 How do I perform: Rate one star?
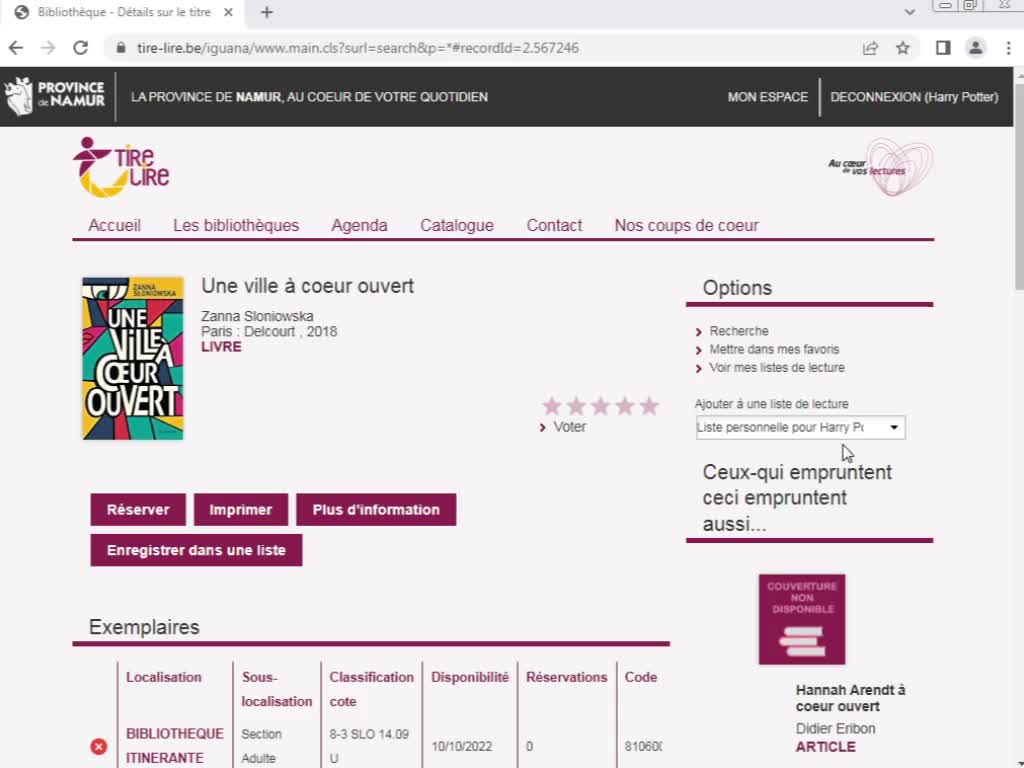(552, 406)
